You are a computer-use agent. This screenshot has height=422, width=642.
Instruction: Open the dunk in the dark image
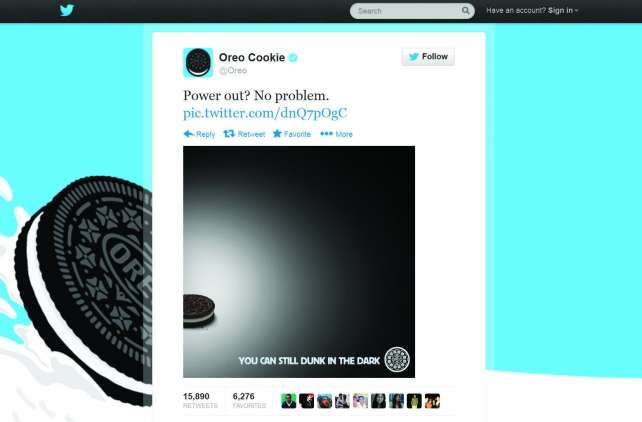click(299, 262)
